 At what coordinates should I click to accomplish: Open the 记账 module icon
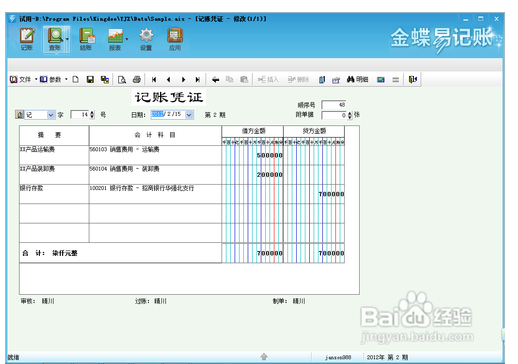tap(27, 39)
